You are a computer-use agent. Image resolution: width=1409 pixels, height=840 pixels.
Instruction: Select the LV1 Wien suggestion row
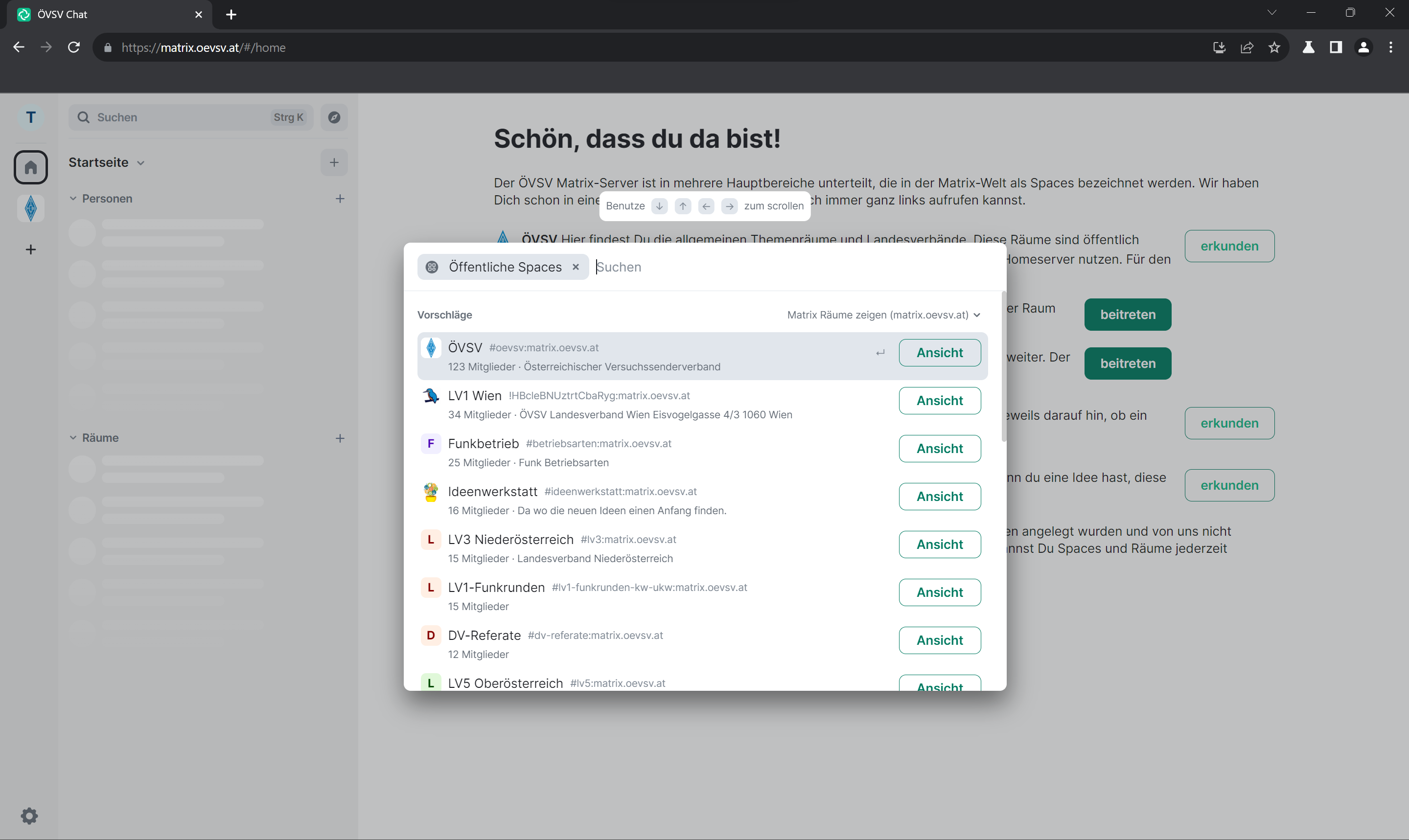pos(702,404)
